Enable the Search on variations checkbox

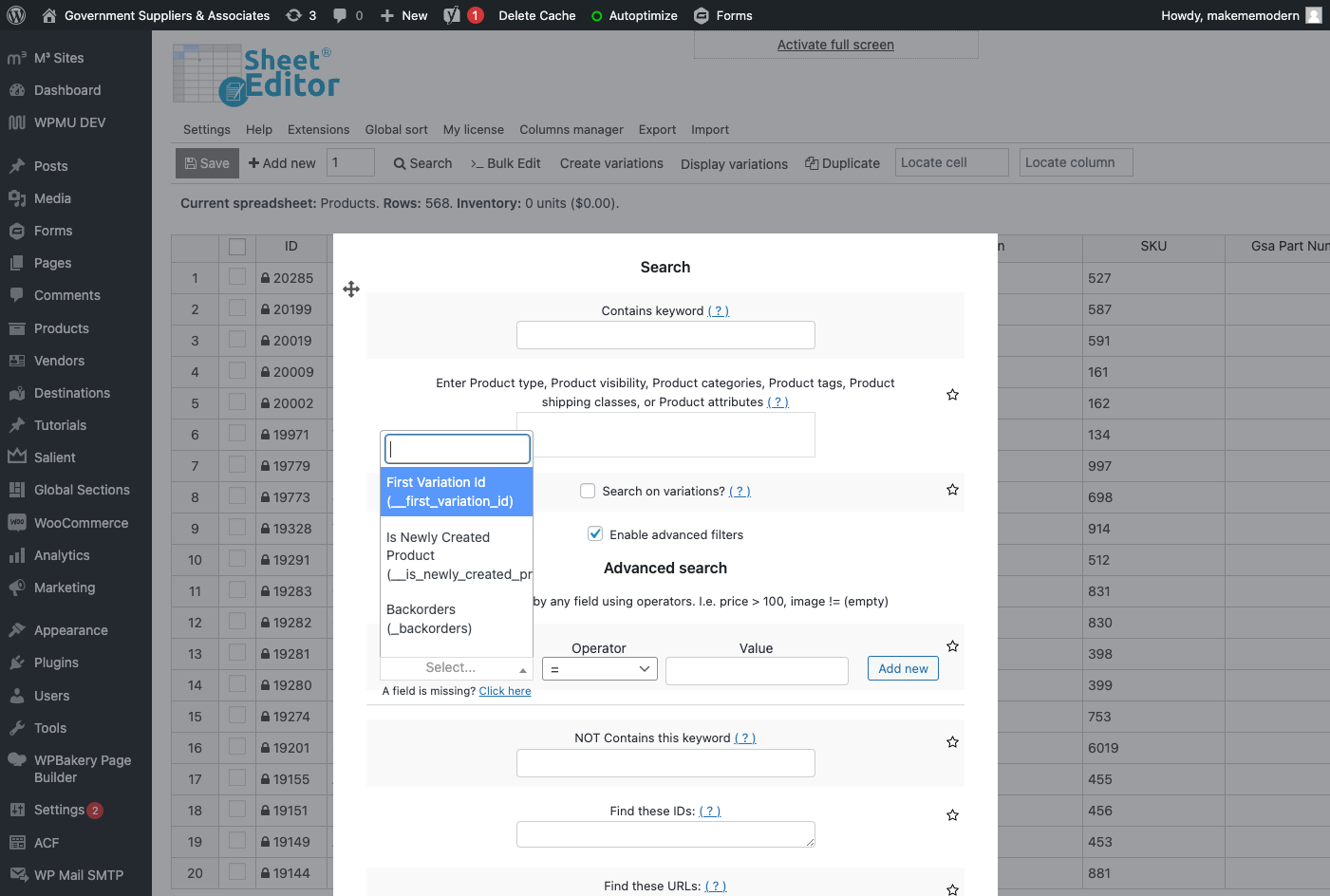[x=588, y=491]
